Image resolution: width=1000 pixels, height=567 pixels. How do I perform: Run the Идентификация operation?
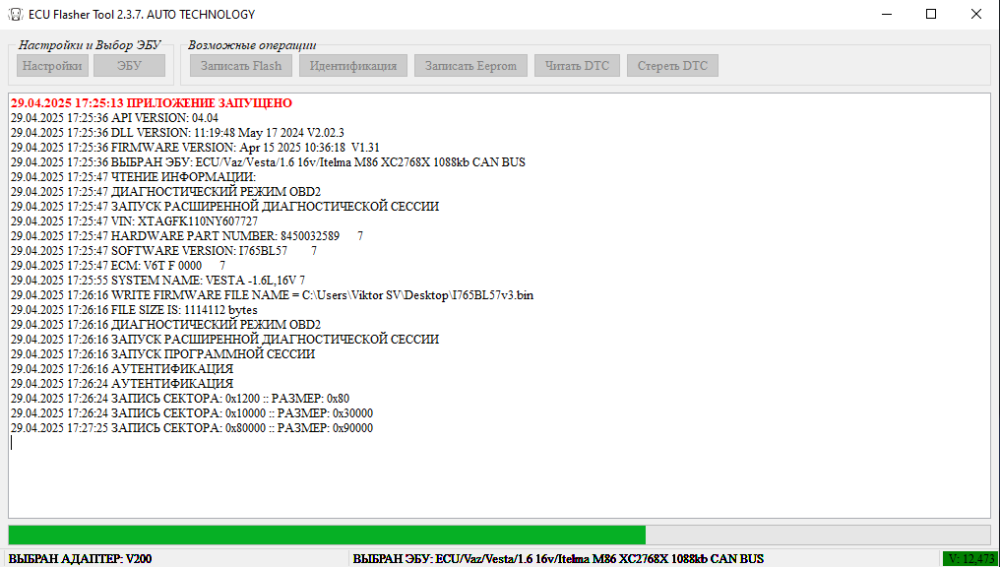click(353, 66)
